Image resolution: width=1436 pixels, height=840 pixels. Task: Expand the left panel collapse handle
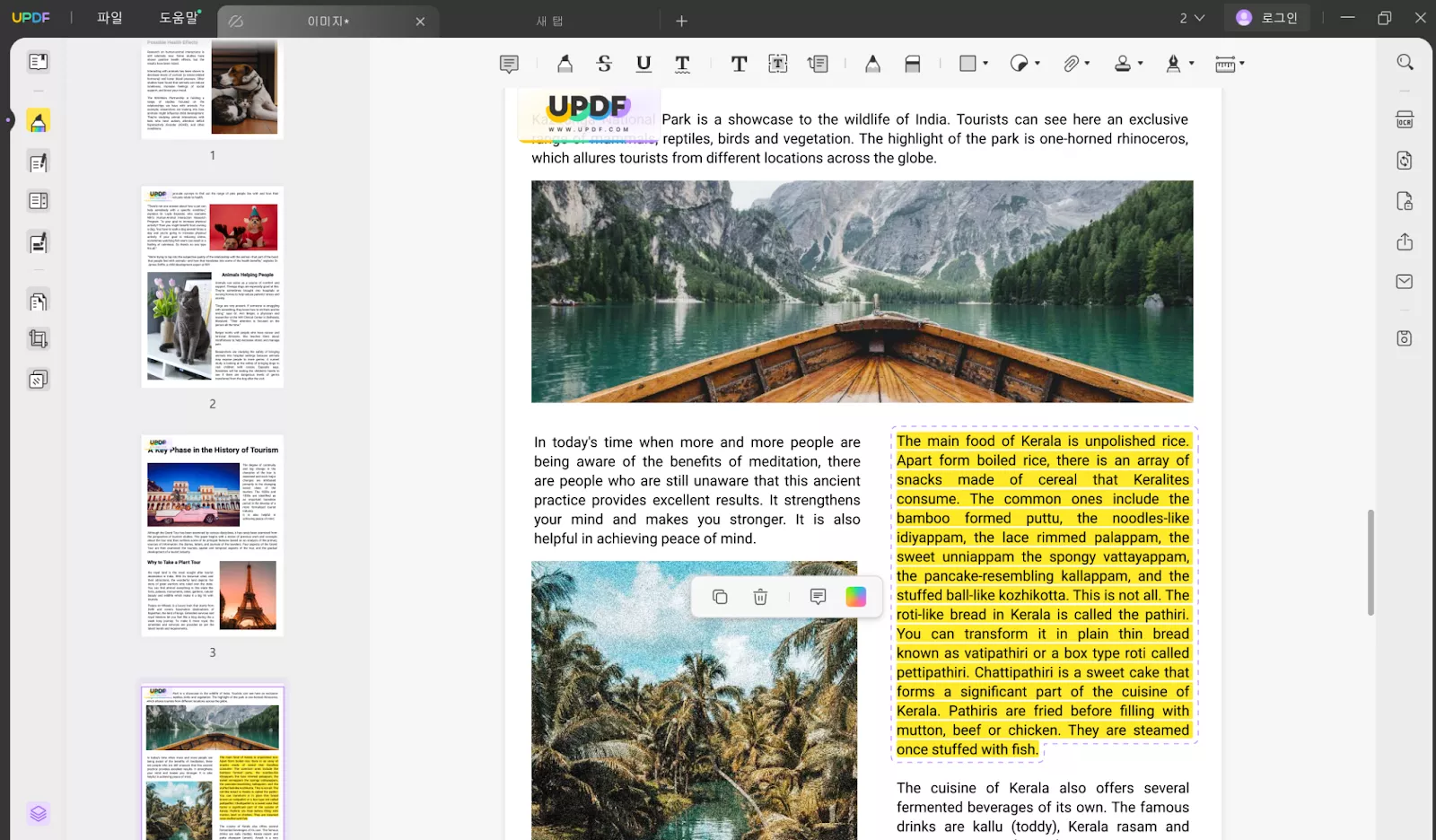point(8,119)
